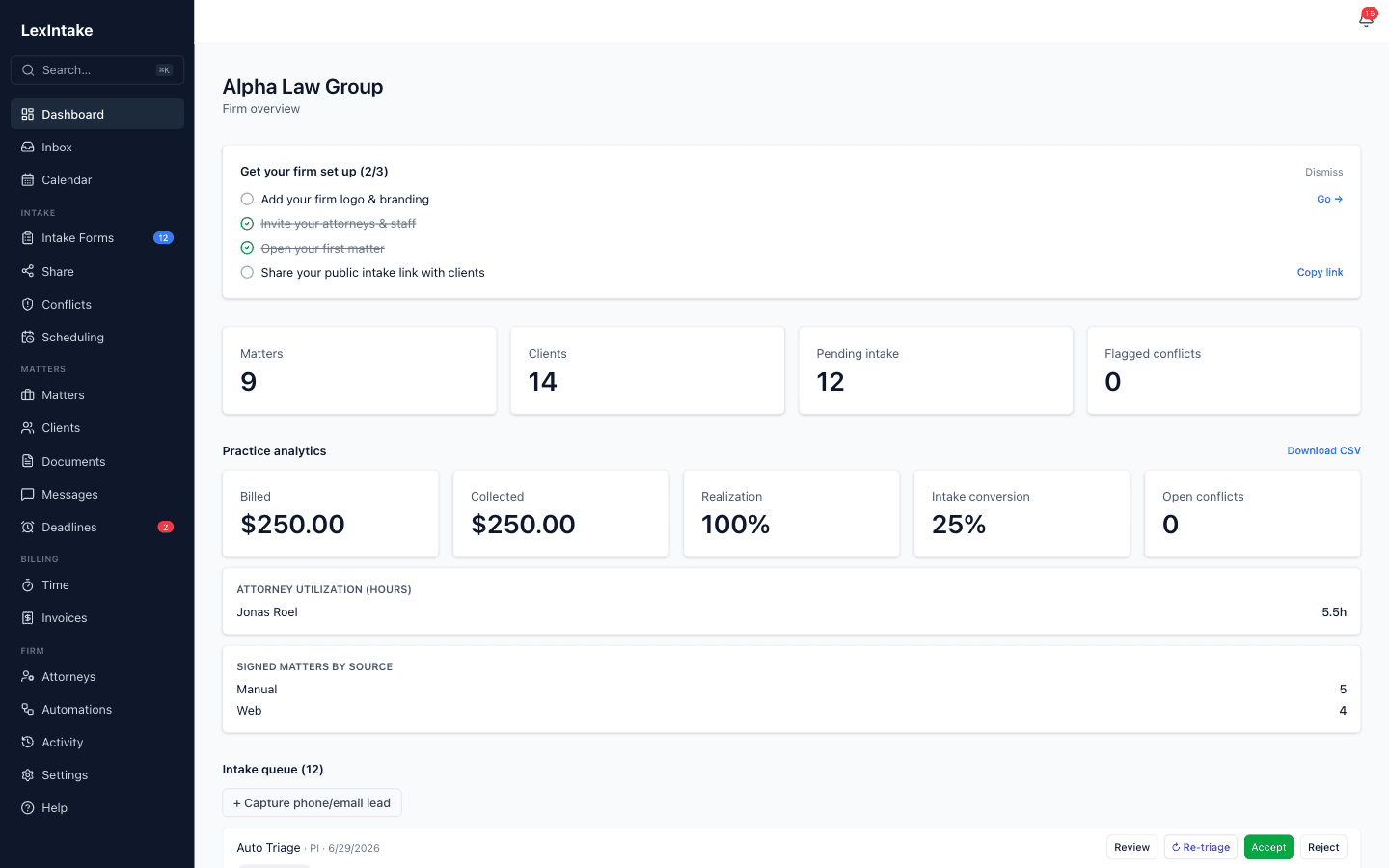This screenshot has width=1389, height=868.
Task: Download CSV of practice analytics
Action: (x=1323, y=450)
